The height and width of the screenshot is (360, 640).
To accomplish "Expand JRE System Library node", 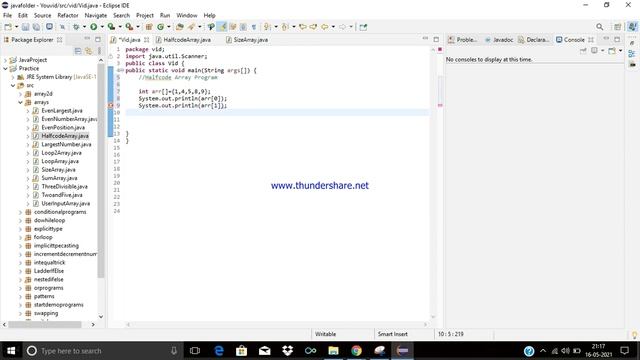I will [x=13, y=77].
